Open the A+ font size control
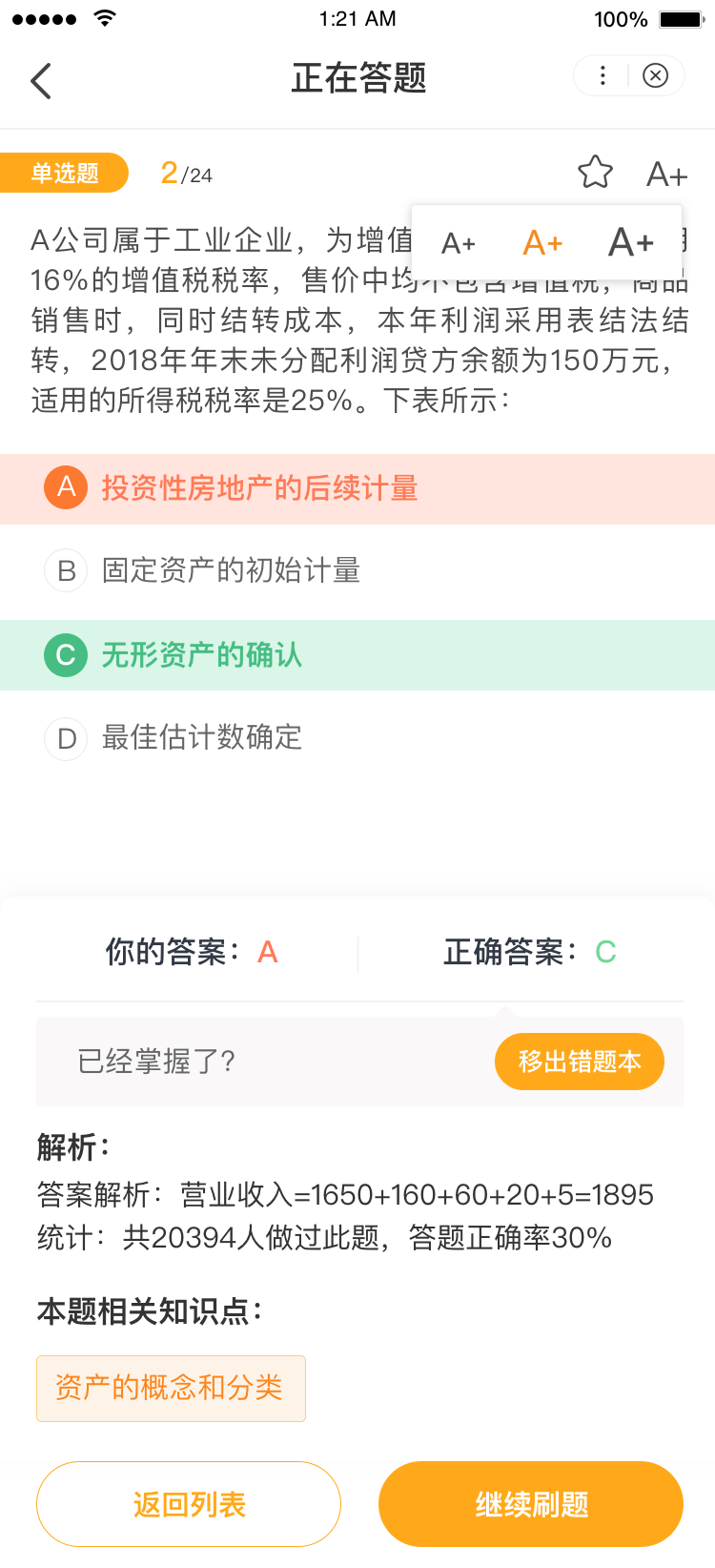 point(666,175)
